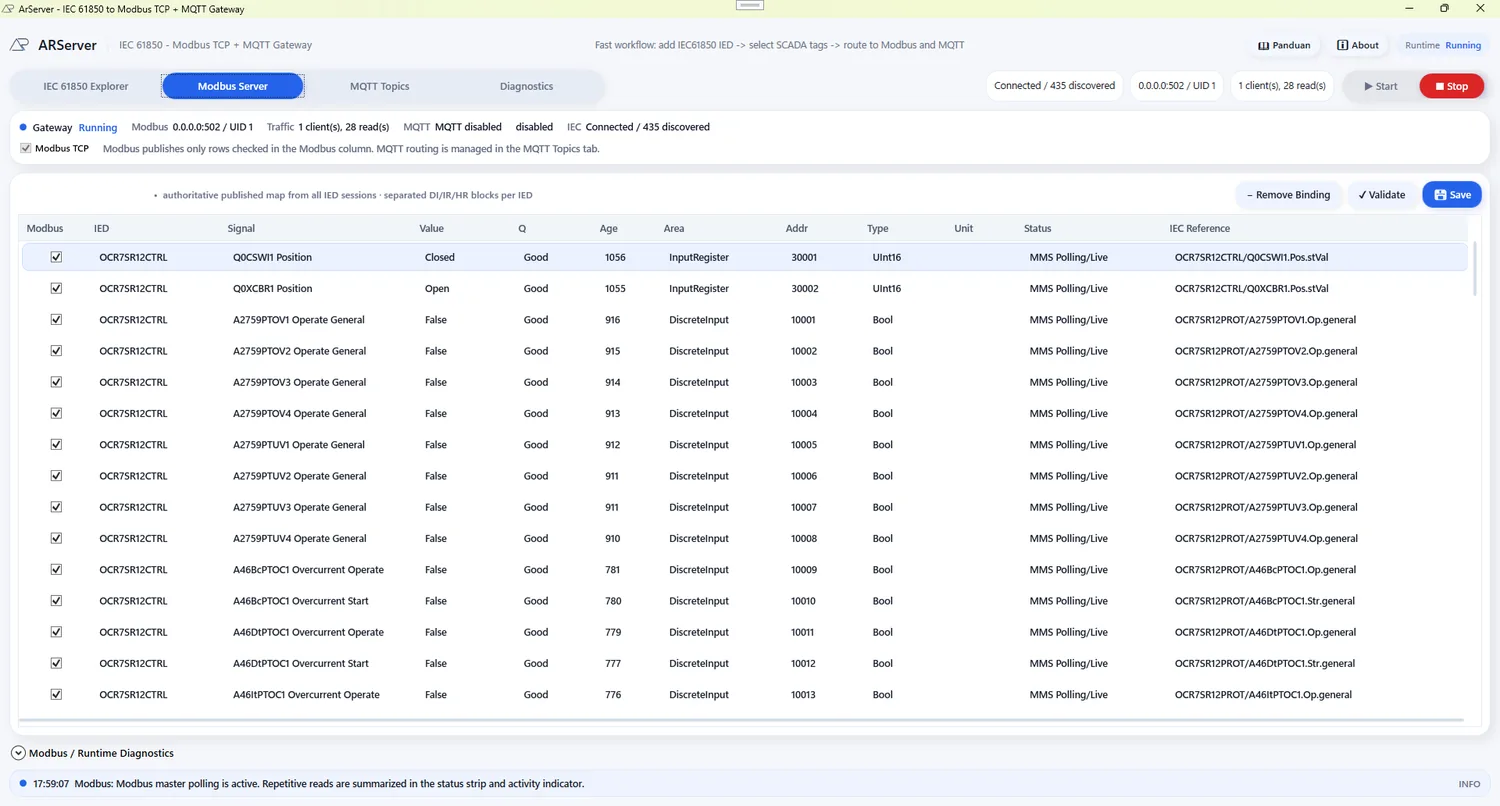1500x806 pixels.
Task: Click address cell 10013
Action: pos(804,695)
